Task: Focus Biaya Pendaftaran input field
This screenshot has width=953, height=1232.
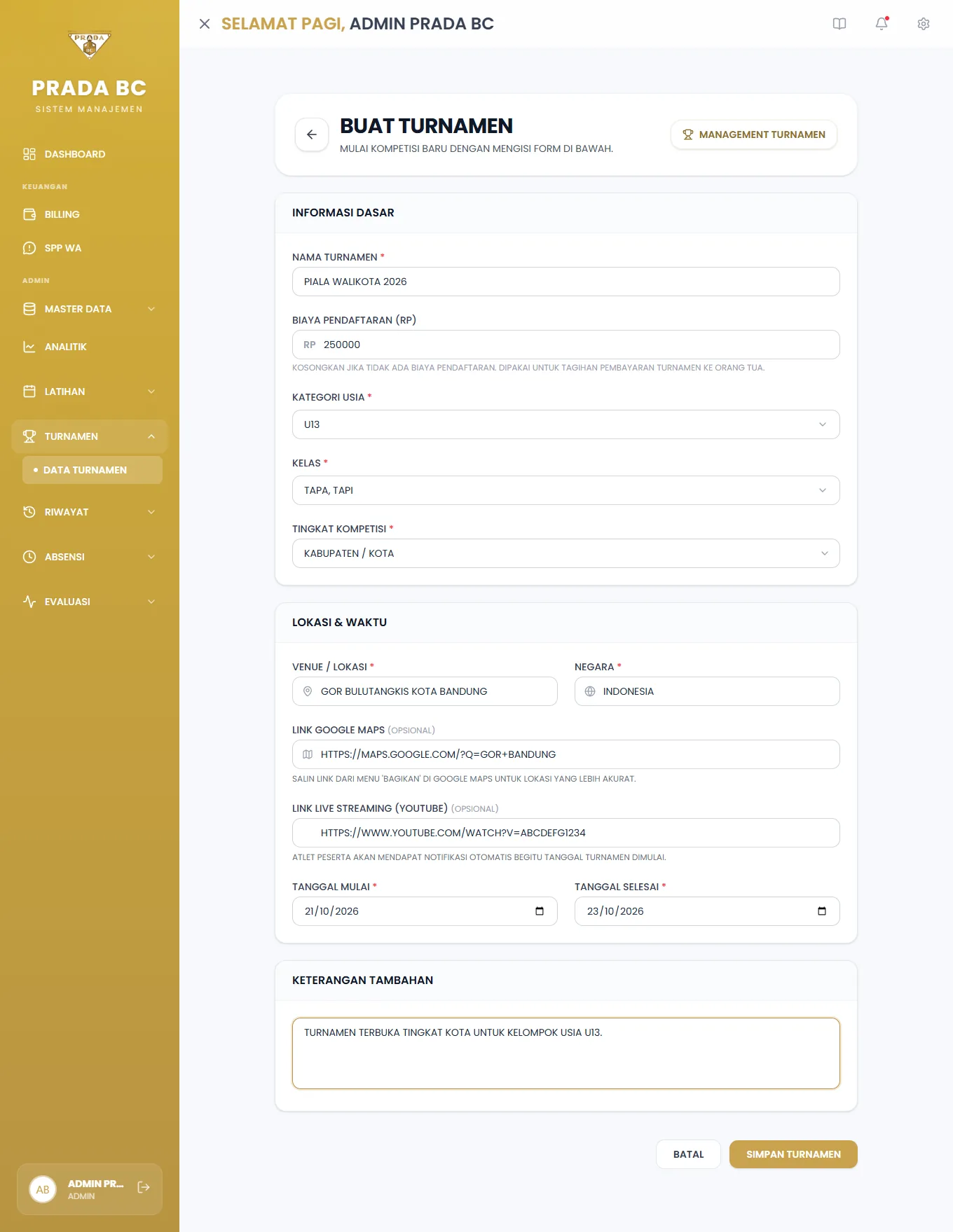Action: point(565,345)
